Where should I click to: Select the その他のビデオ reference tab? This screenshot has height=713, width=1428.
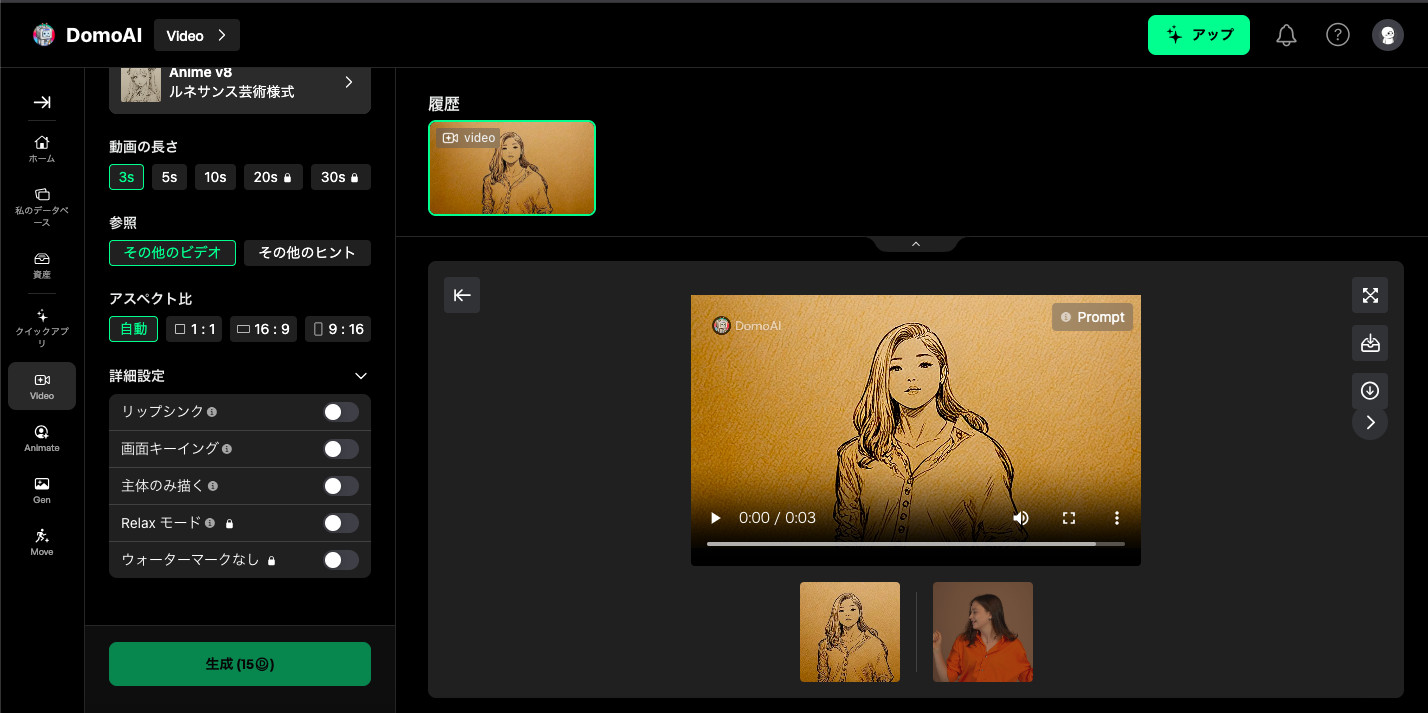(172, 253)
